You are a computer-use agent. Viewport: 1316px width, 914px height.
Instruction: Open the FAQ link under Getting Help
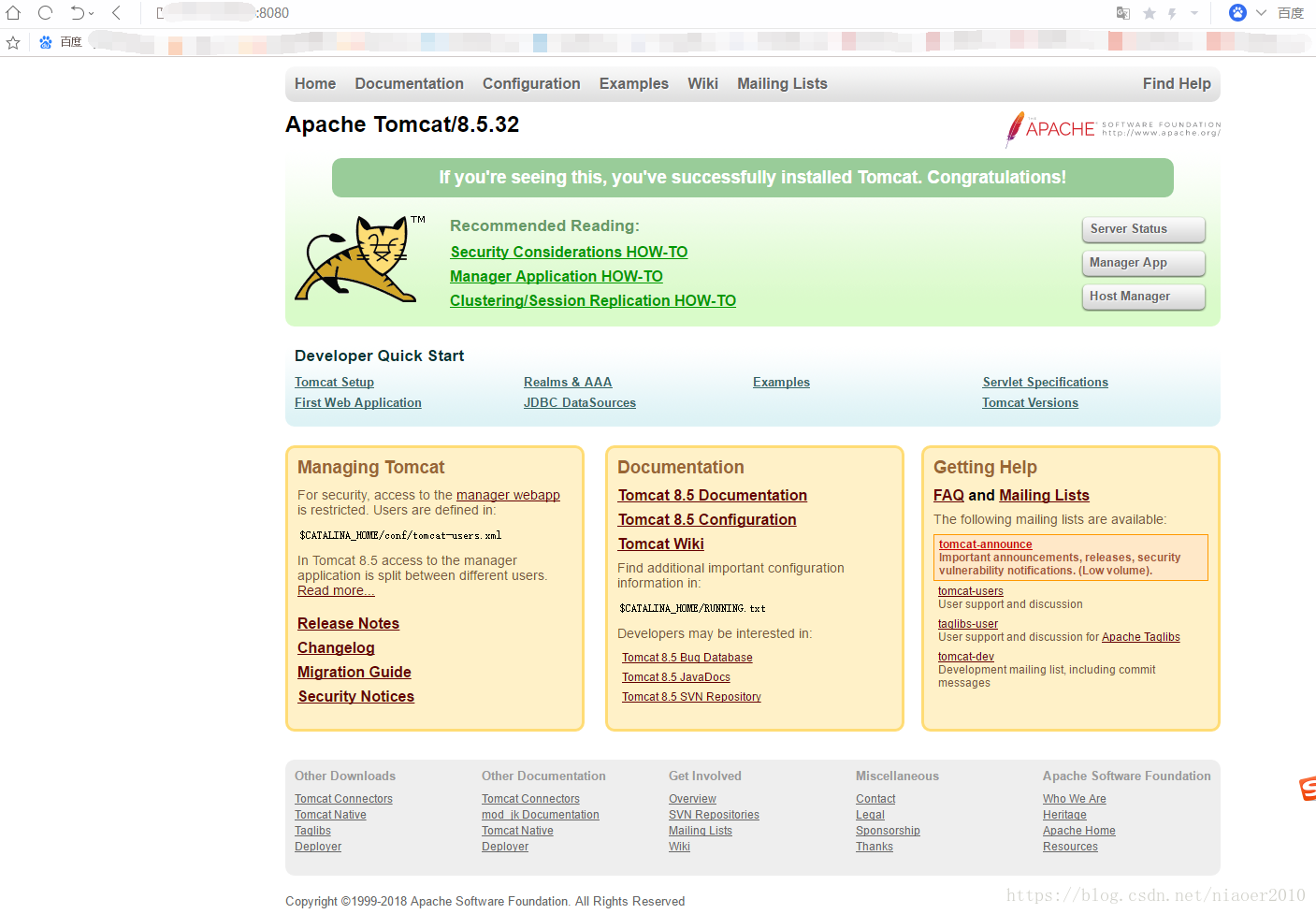click(x=948, y=495)
